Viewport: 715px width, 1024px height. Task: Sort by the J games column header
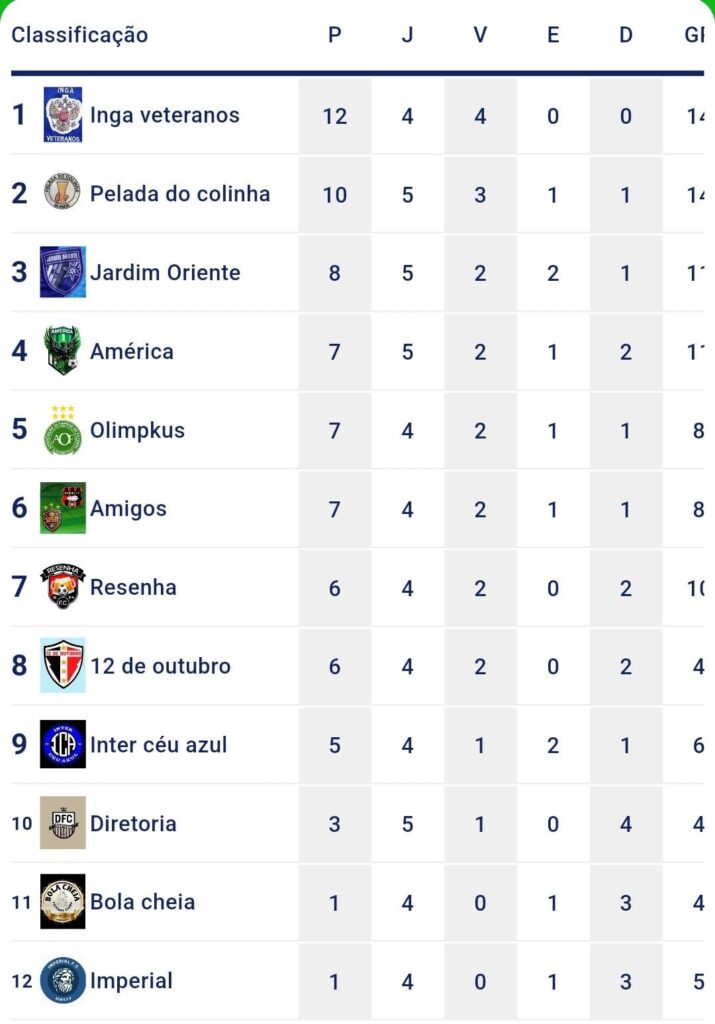(407, 35)
